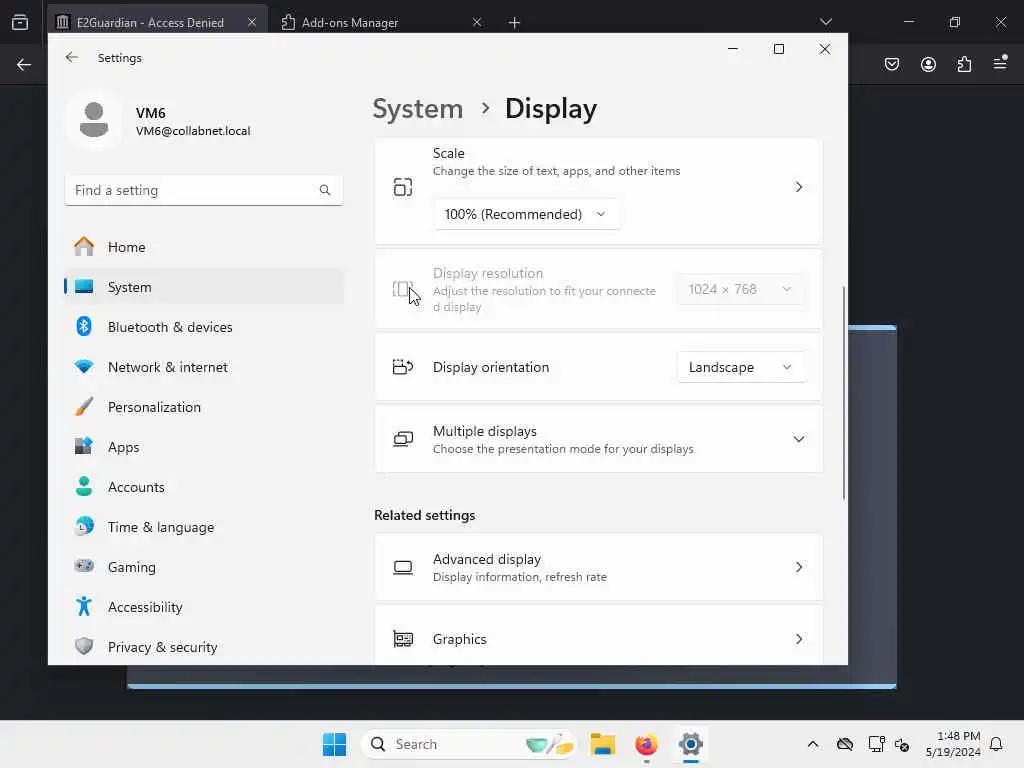This screenshot has height=768, width=1024.
Task: Maximize the Settings window
Action: tap(778, 49)
